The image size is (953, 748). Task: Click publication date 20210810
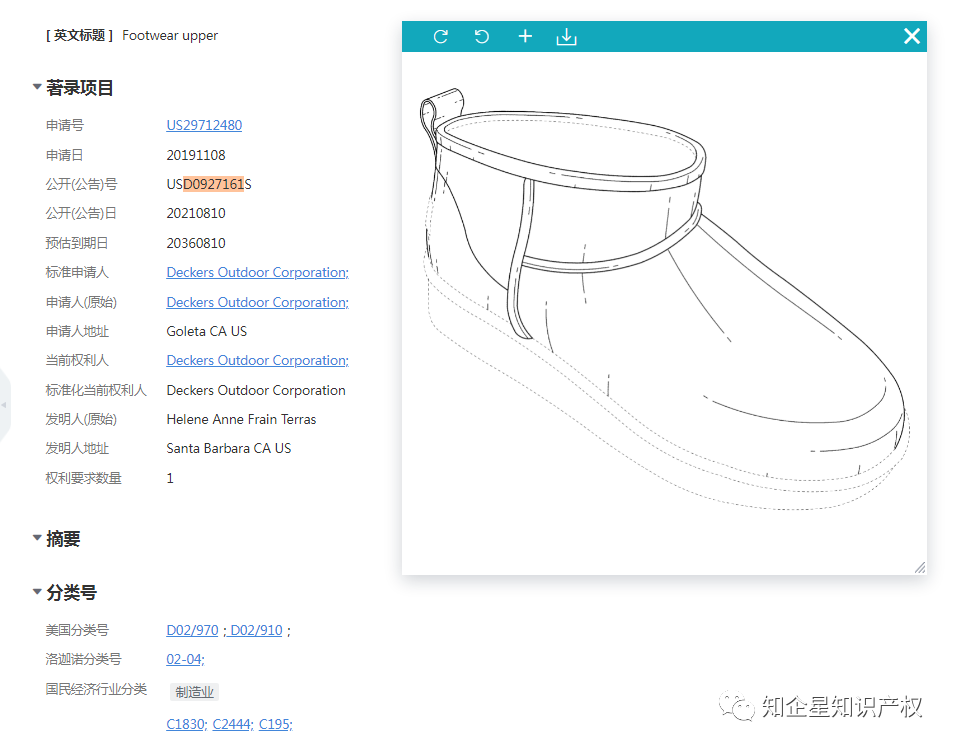[196, 213]
